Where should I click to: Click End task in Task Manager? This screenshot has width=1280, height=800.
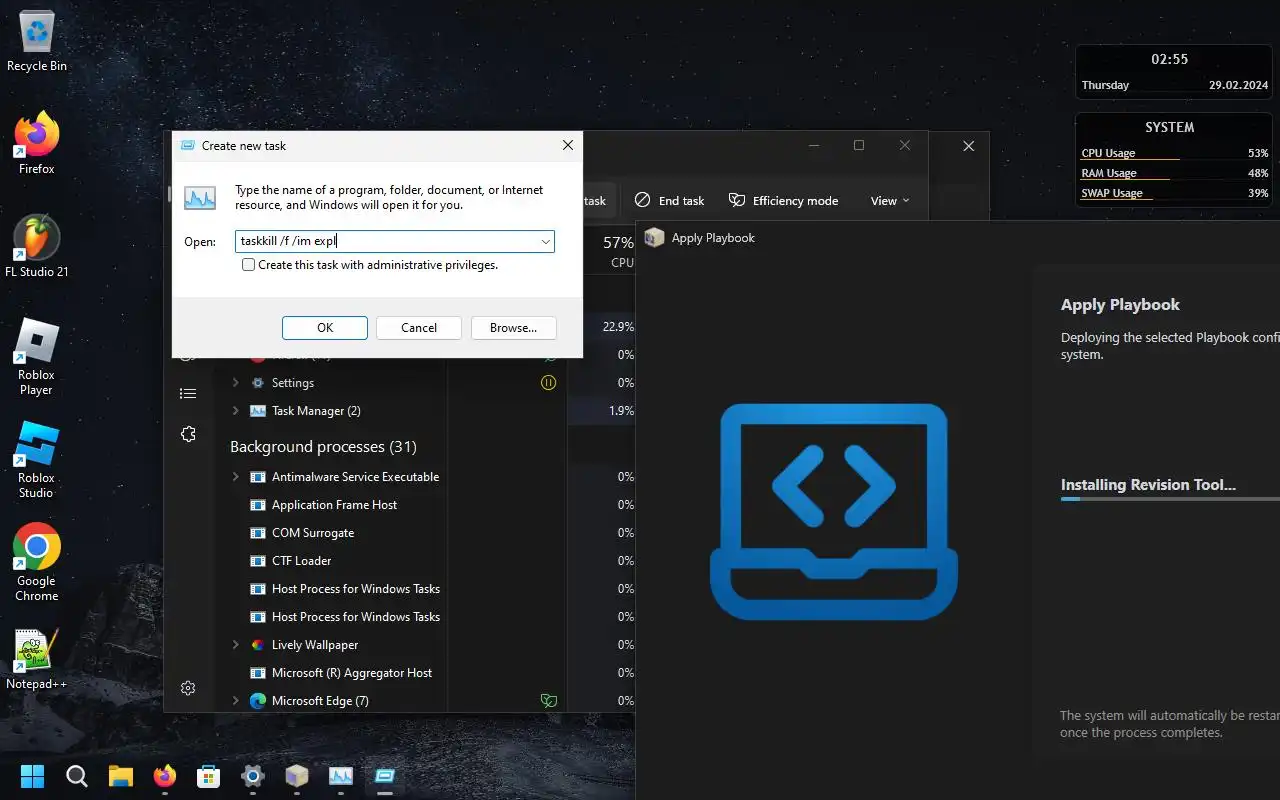(x=670, y=200)
